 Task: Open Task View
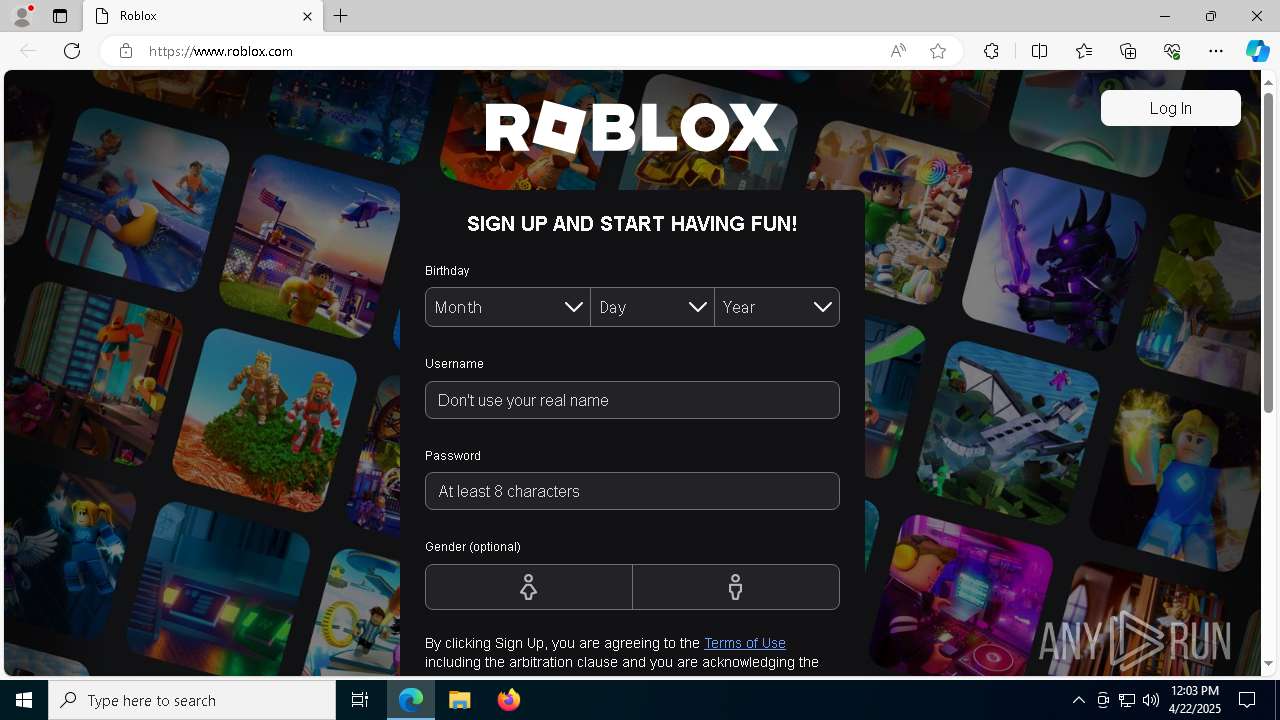pyautogui.click(x=360, y=700)
